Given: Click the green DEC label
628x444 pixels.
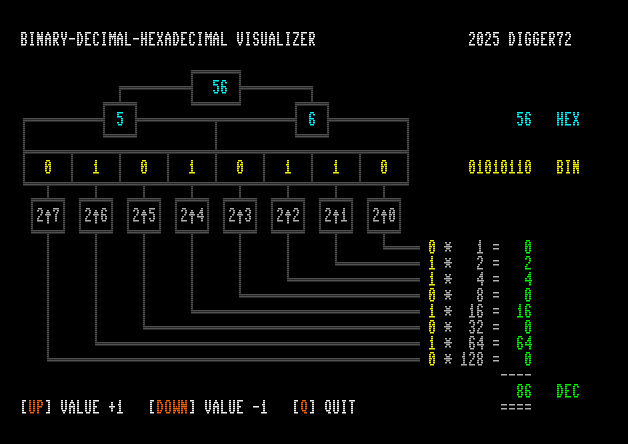Looking at the screenshot, I should (568, 391).
